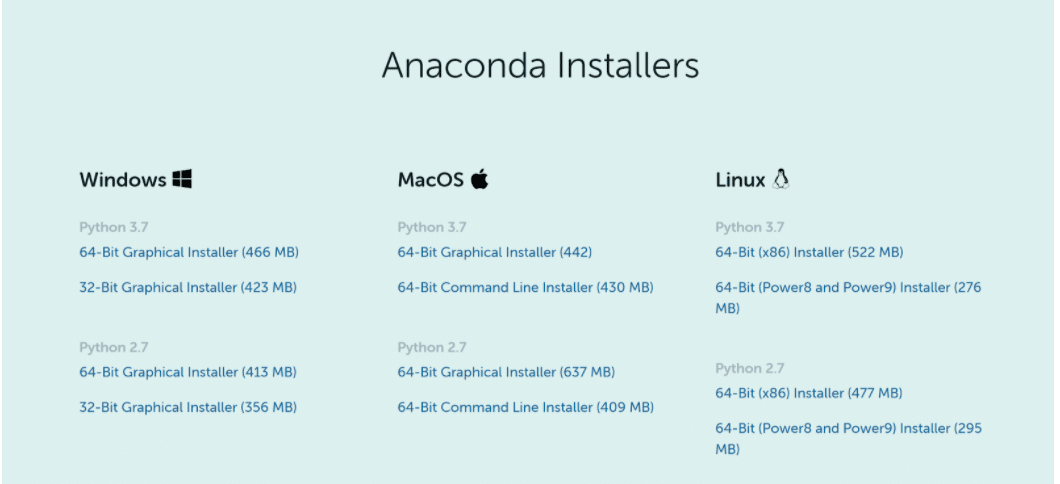Image resolution: width=1060 pixels, height=484 pixels.
Task: Click the Python 3.7 label under Linux
Action: 750,227
